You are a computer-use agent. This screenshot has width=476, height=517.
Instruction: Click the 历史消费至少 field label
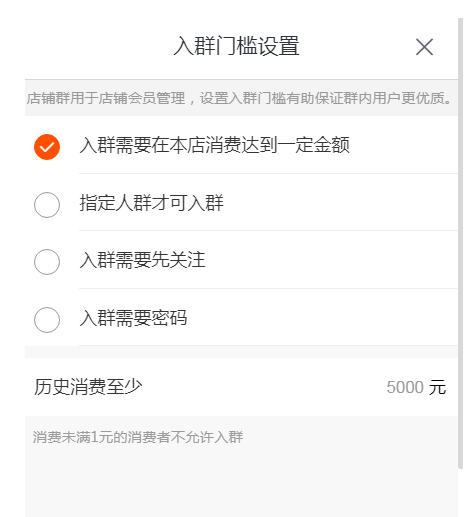[x=88, y=387]
